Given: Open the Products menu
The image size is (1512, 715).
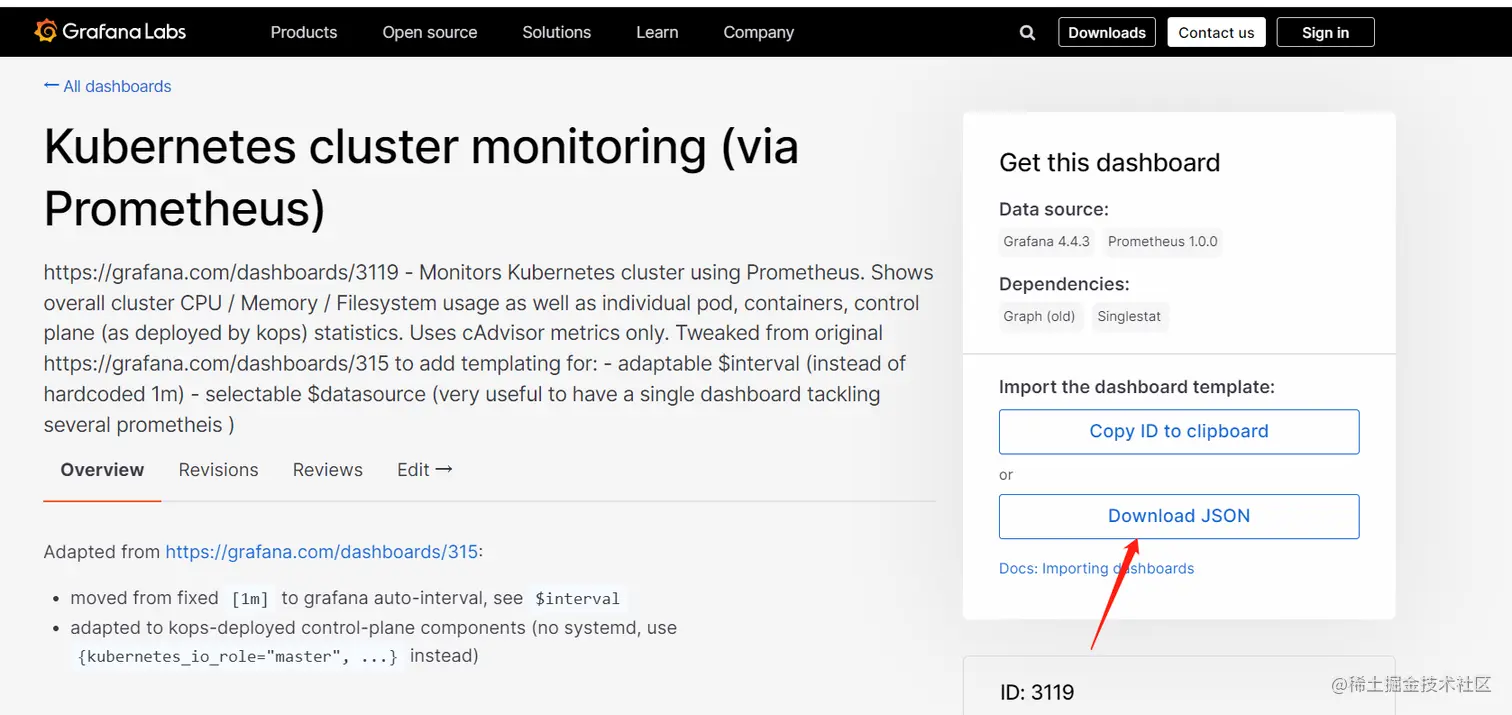Looking at the screenshot, I should pos(304,33).
